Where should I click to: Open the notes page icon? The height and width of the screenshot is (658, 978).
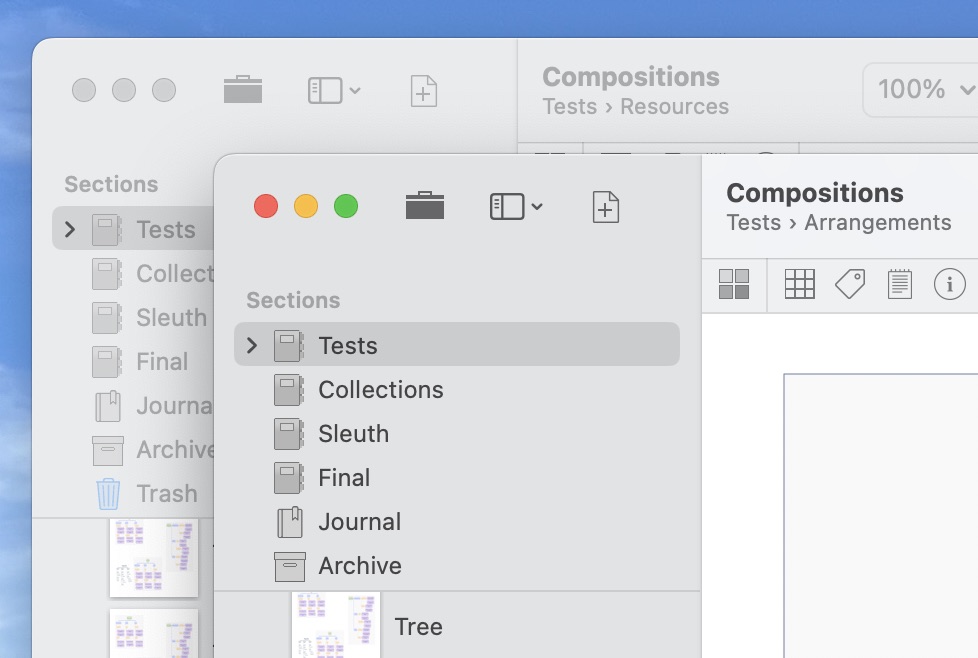click(x=900, y=284)
